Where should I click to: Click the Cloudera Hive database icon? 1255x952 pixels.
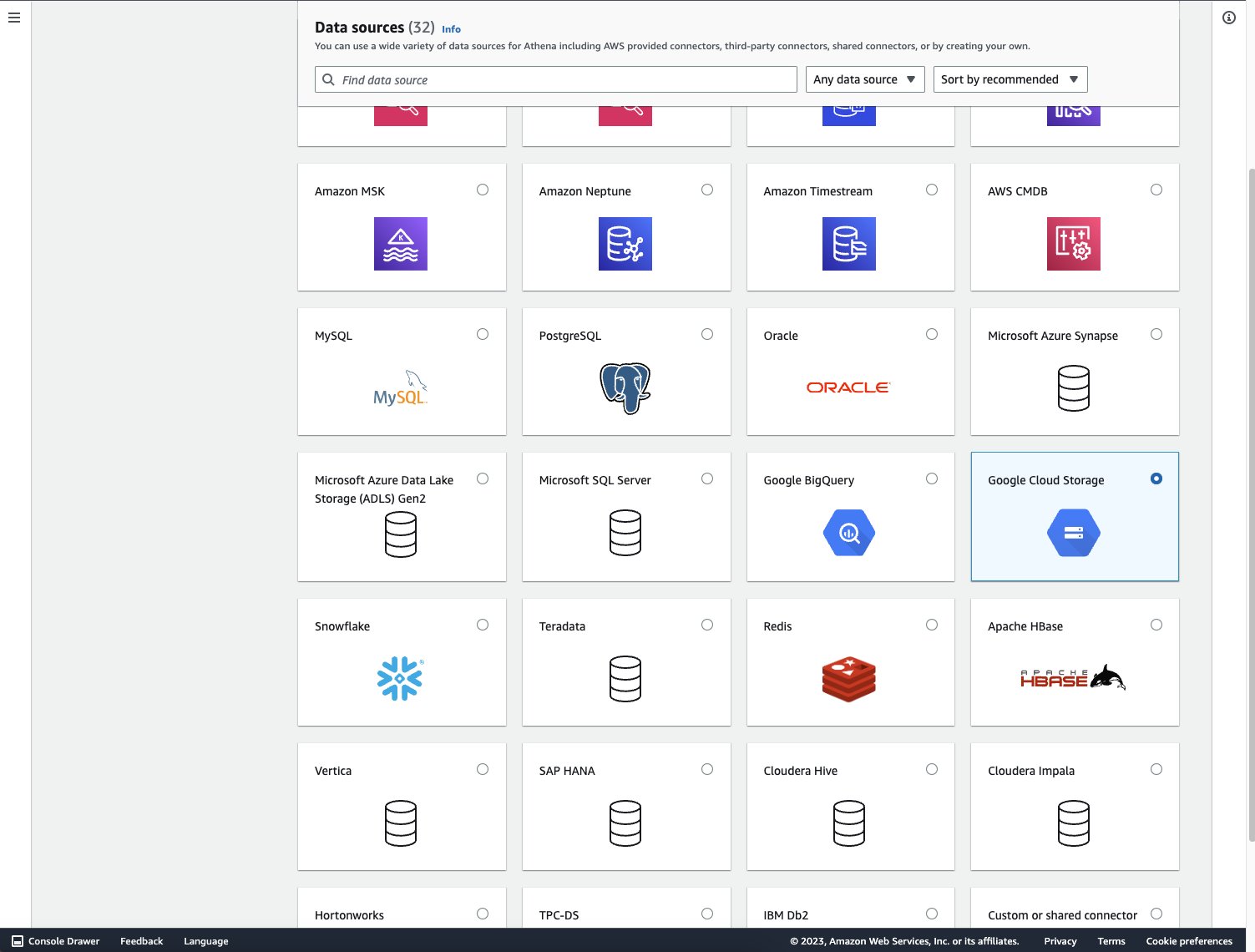pyautogui.click(x=849, y=823)
